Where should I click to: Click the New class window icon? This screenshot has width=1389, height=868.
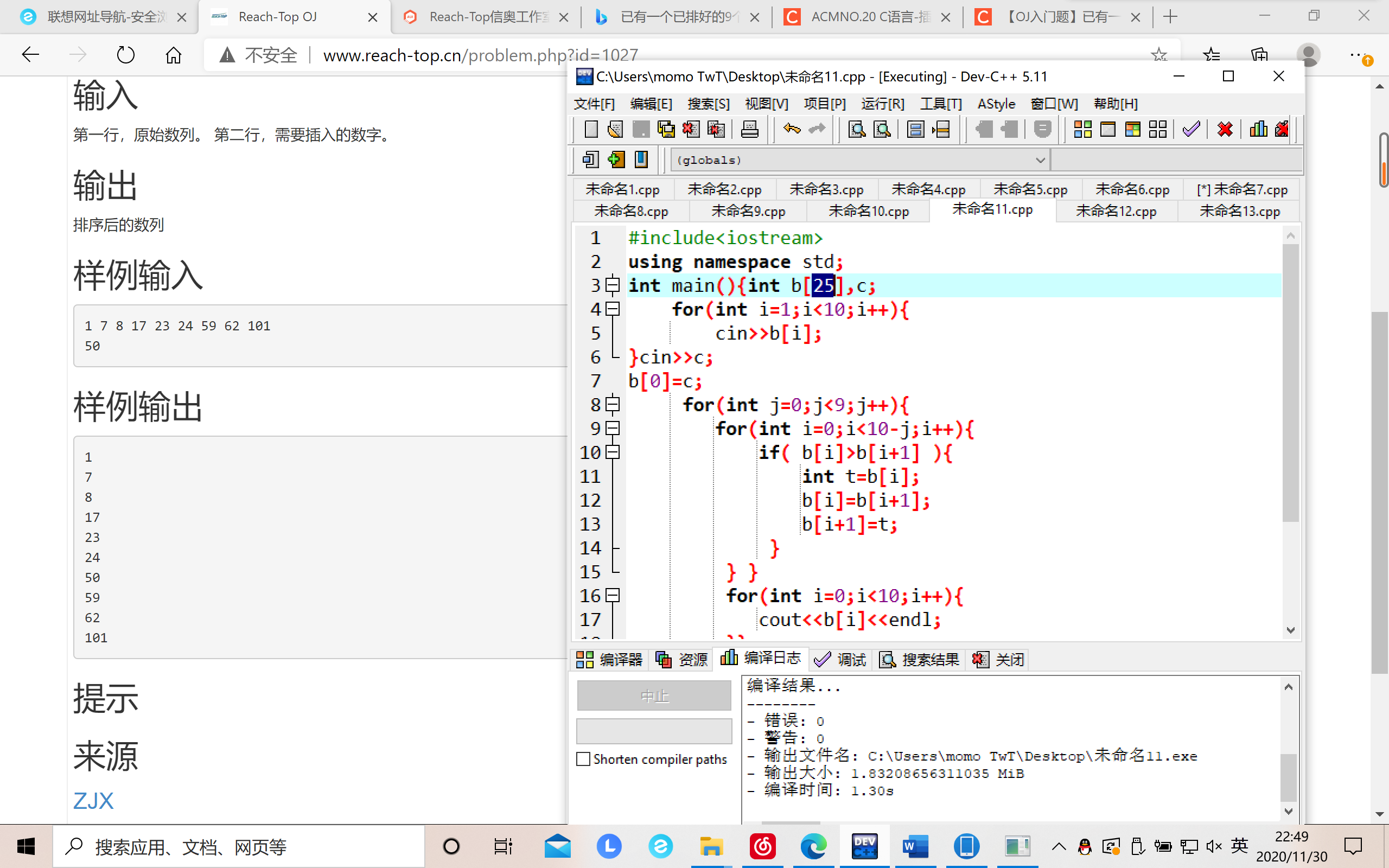pos(591,159)
